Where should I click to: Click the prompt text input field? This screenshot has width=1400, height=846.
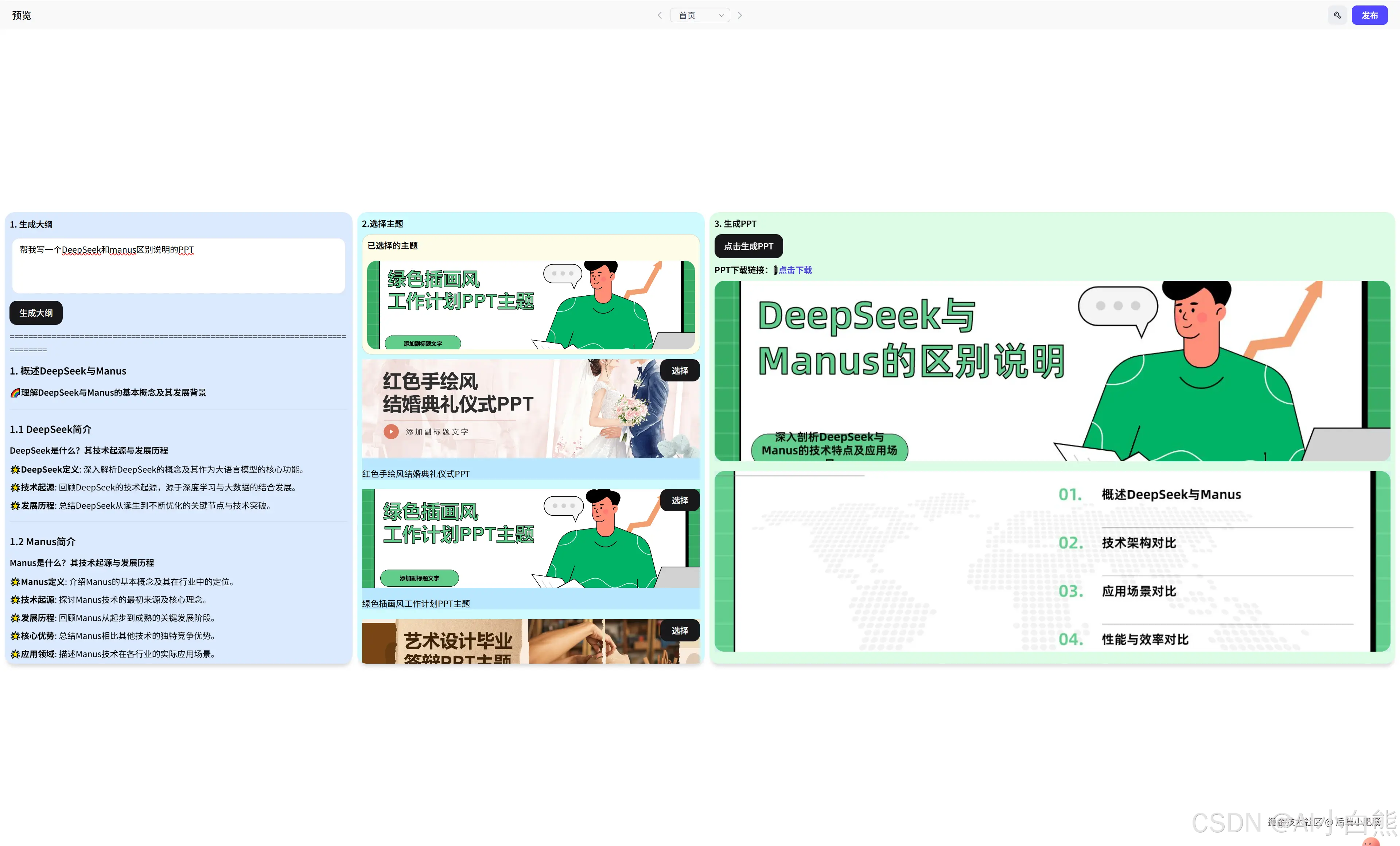pos(178,266)
